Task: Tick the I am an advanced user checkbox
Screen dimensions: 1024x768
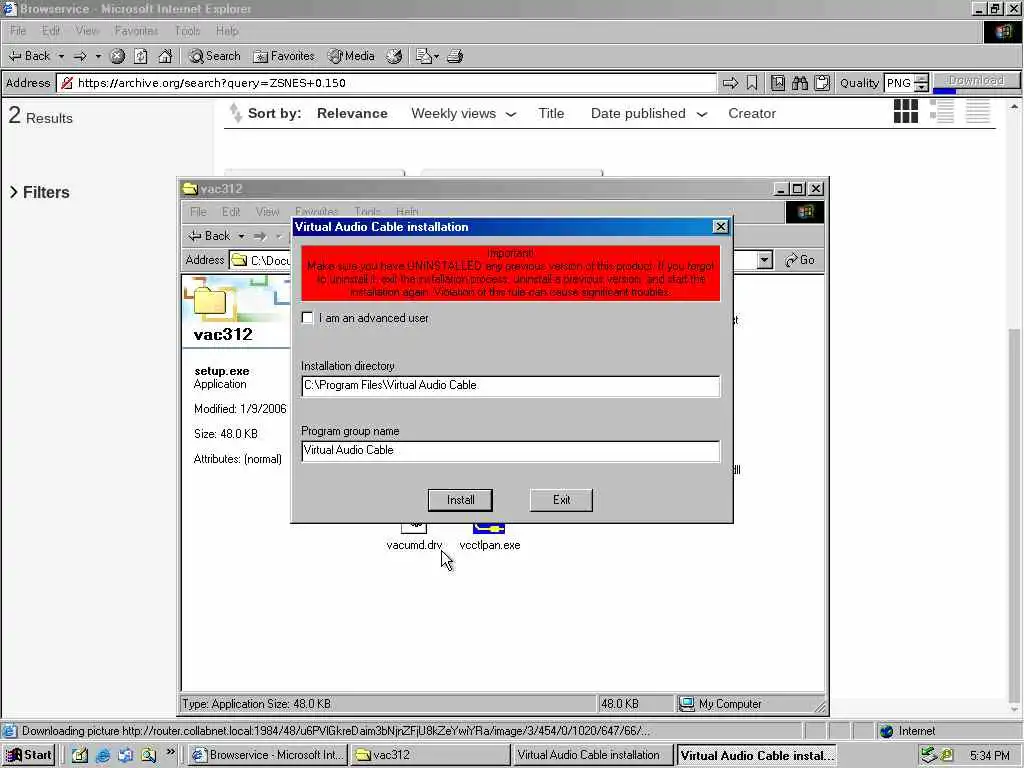Action: (308, 318)
